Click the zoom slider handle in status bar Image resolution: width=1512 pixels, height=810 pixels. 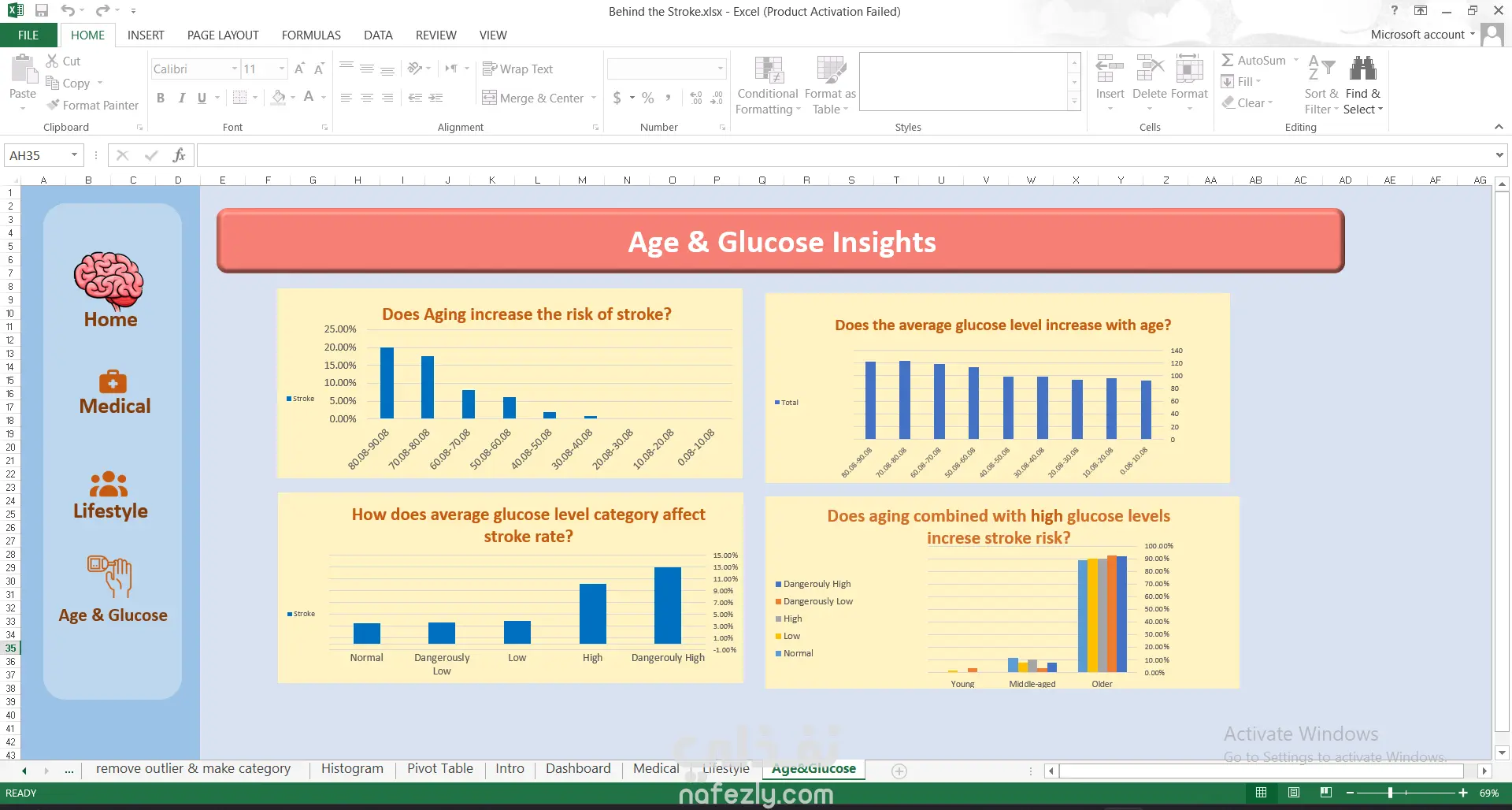(1390, 793)
